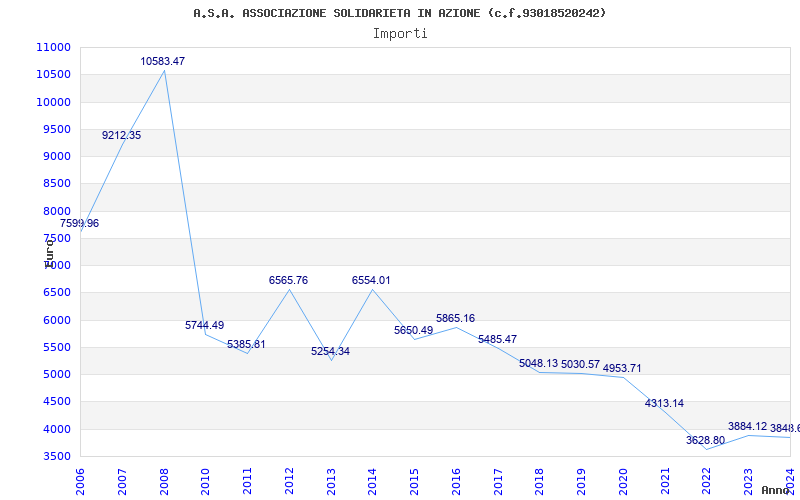Click the 2008 x-axis year label

[x=164, y=482]
